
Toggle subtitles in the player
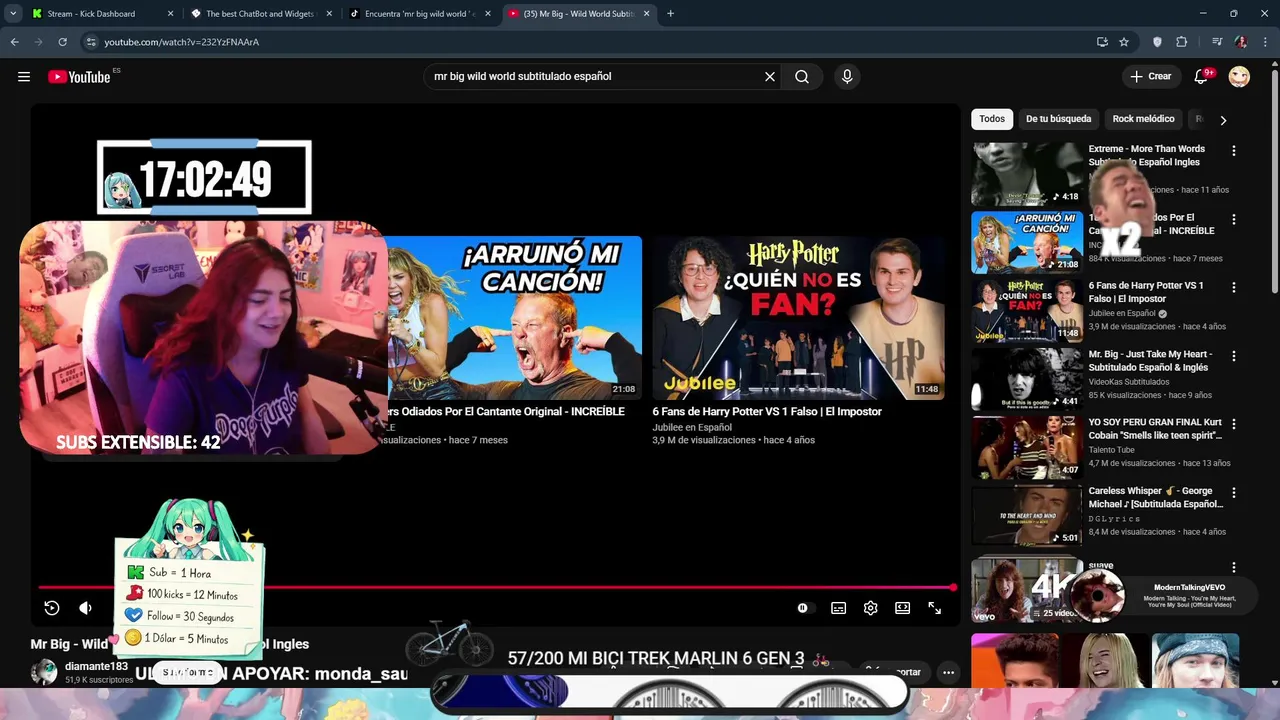pos(838,608)
